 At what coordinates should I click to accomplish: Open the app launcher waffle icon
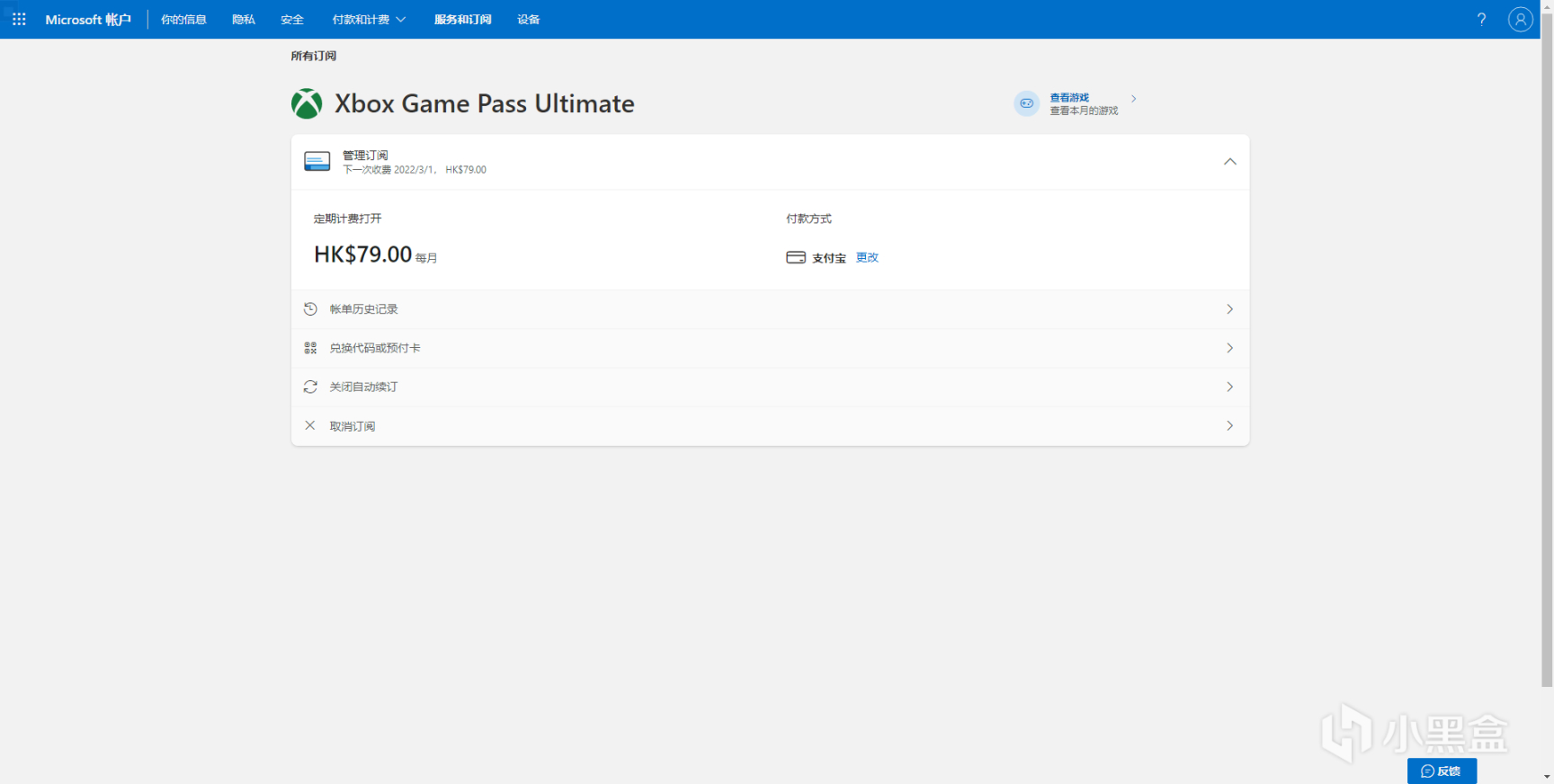pos(19,19)
